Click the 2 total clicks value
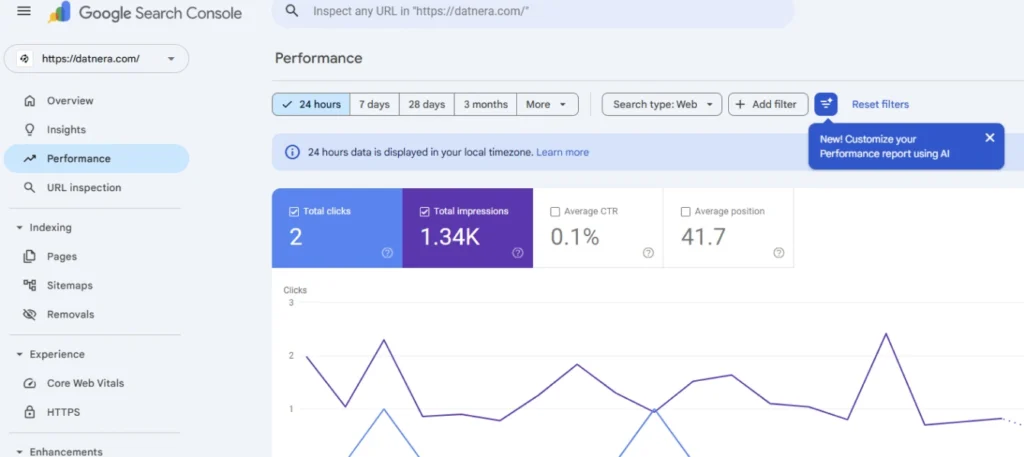This screenshot has height=457, width=1024. [296, 237]
